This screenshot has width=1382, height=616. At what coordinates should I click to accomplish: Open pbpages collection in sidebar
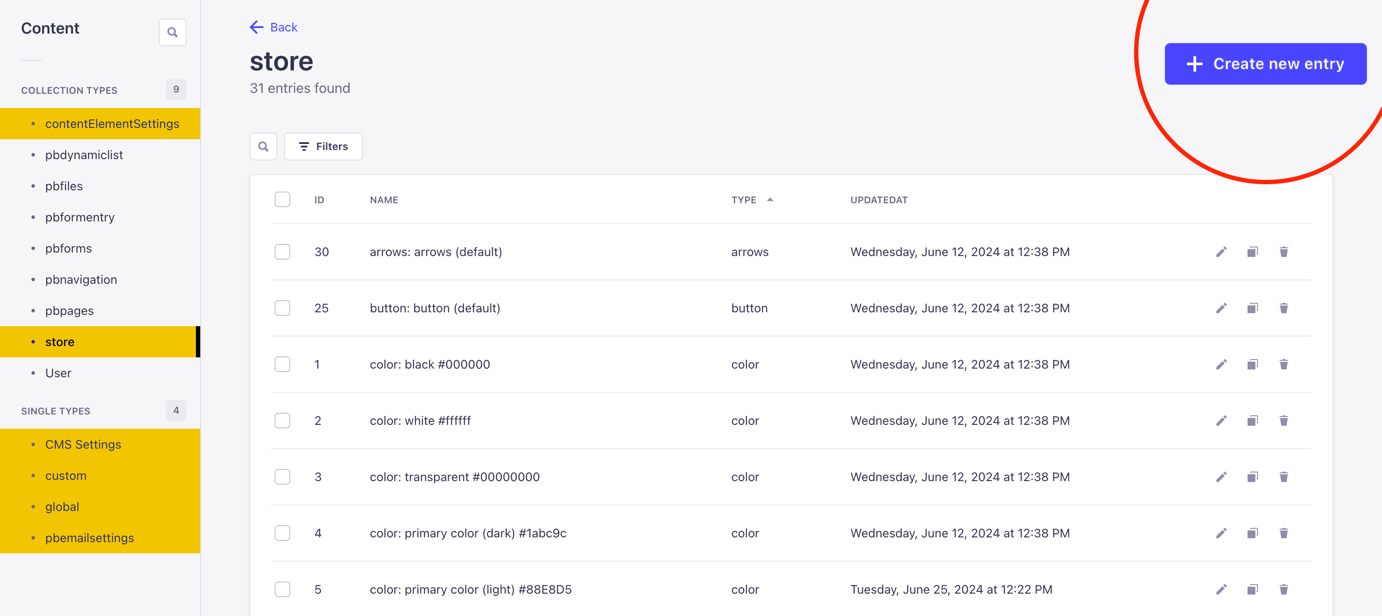[69, 311]
